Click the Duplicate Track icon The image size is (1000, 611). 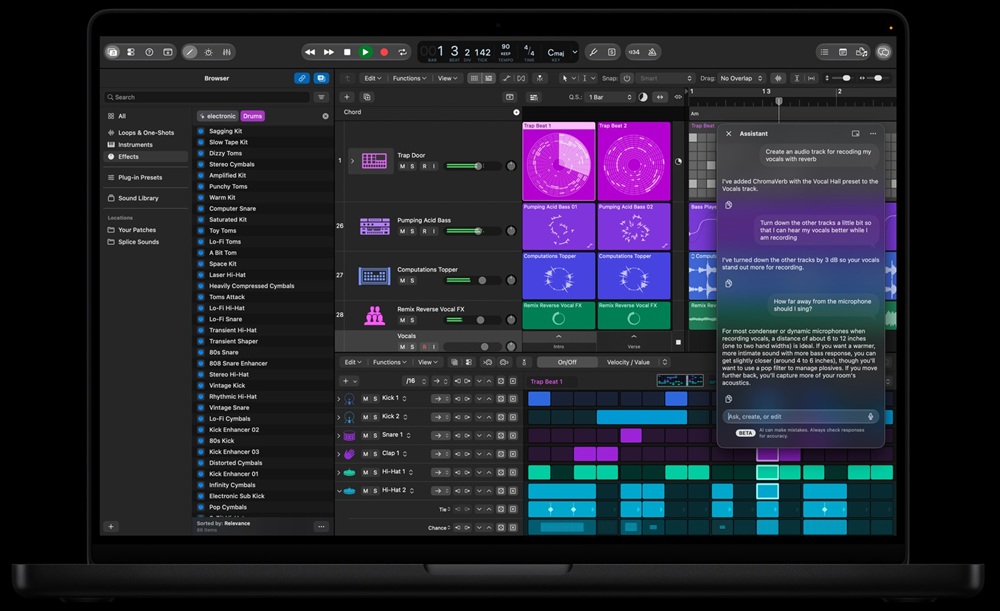coord(367,97)
